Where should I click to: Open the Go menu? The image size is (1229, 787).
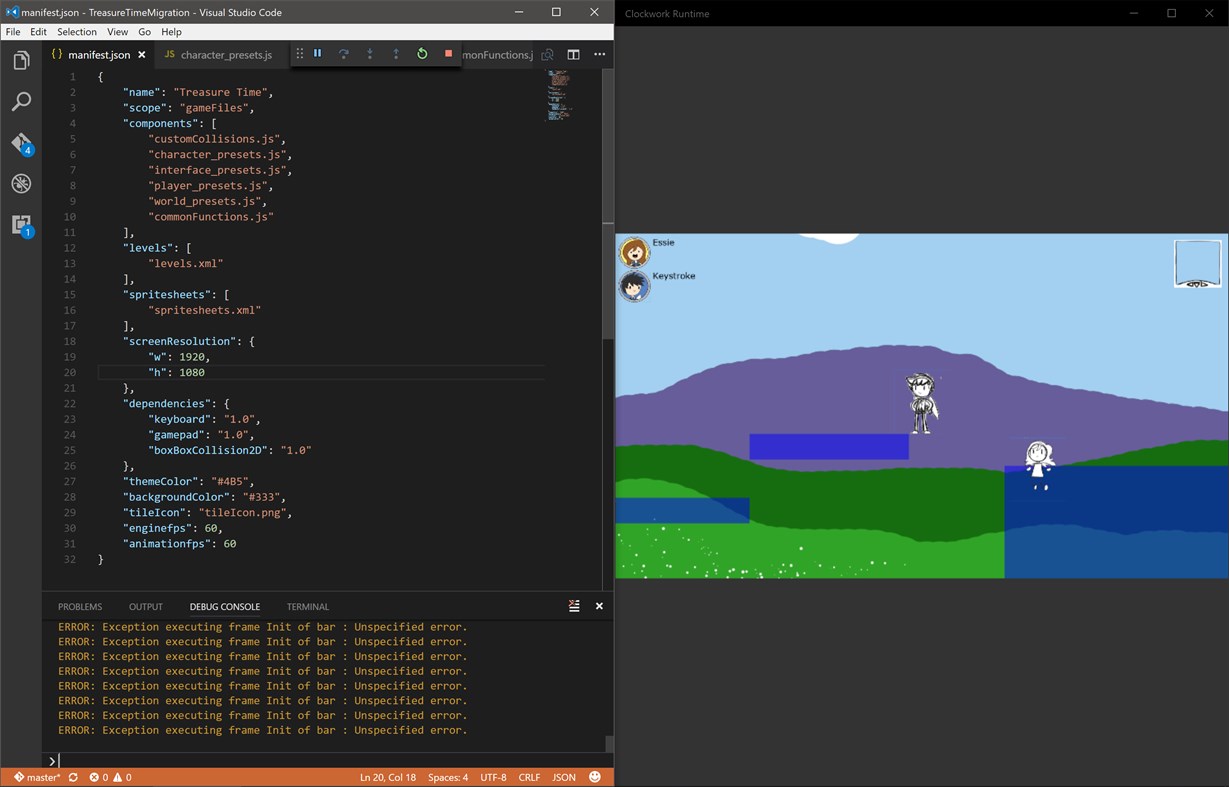145,32
